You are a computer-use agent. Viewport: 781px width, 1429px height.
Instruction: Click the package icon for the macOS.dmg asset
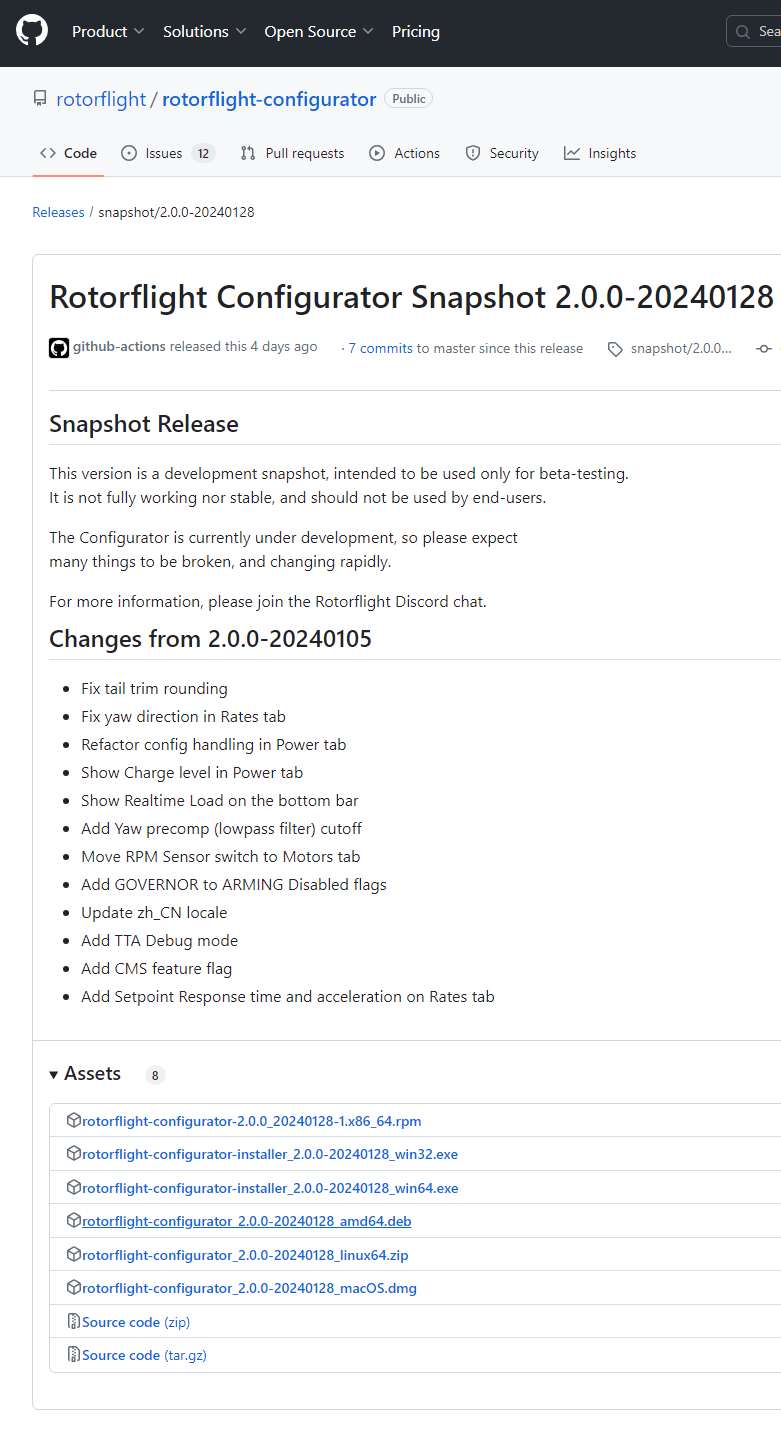[x=73, y=1288]
